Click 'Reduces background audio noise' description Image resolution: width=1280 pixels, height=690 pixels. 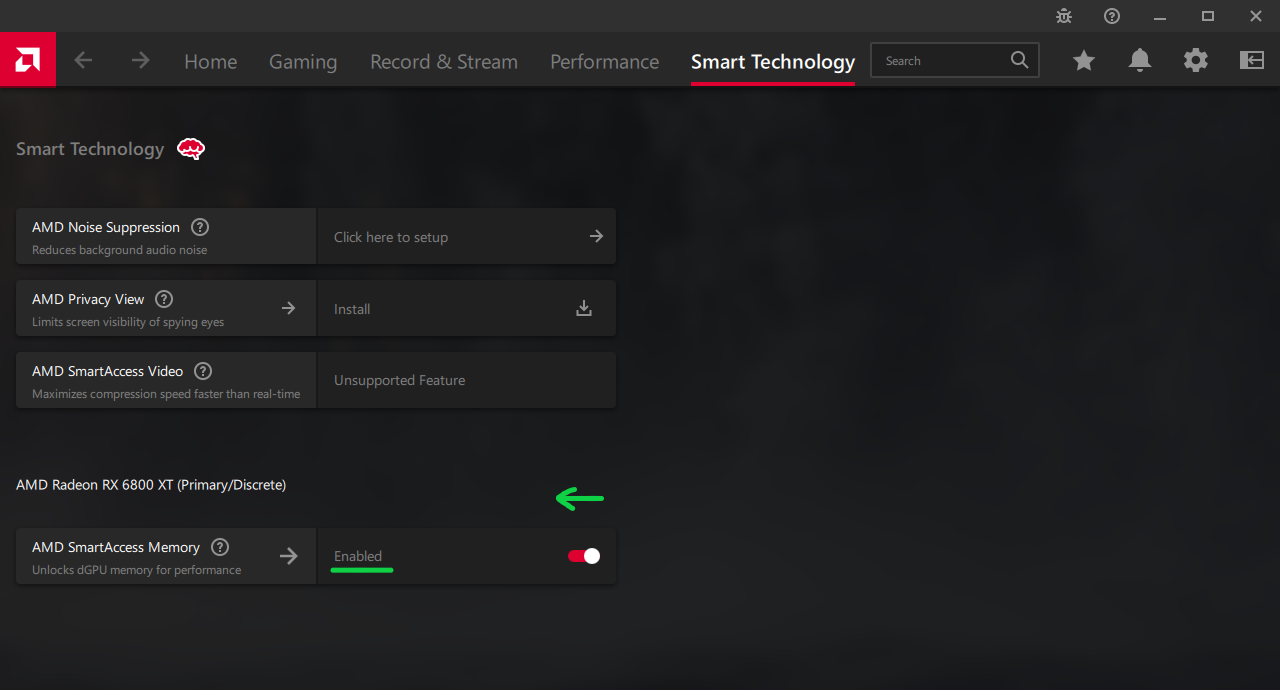click(120, 250)
